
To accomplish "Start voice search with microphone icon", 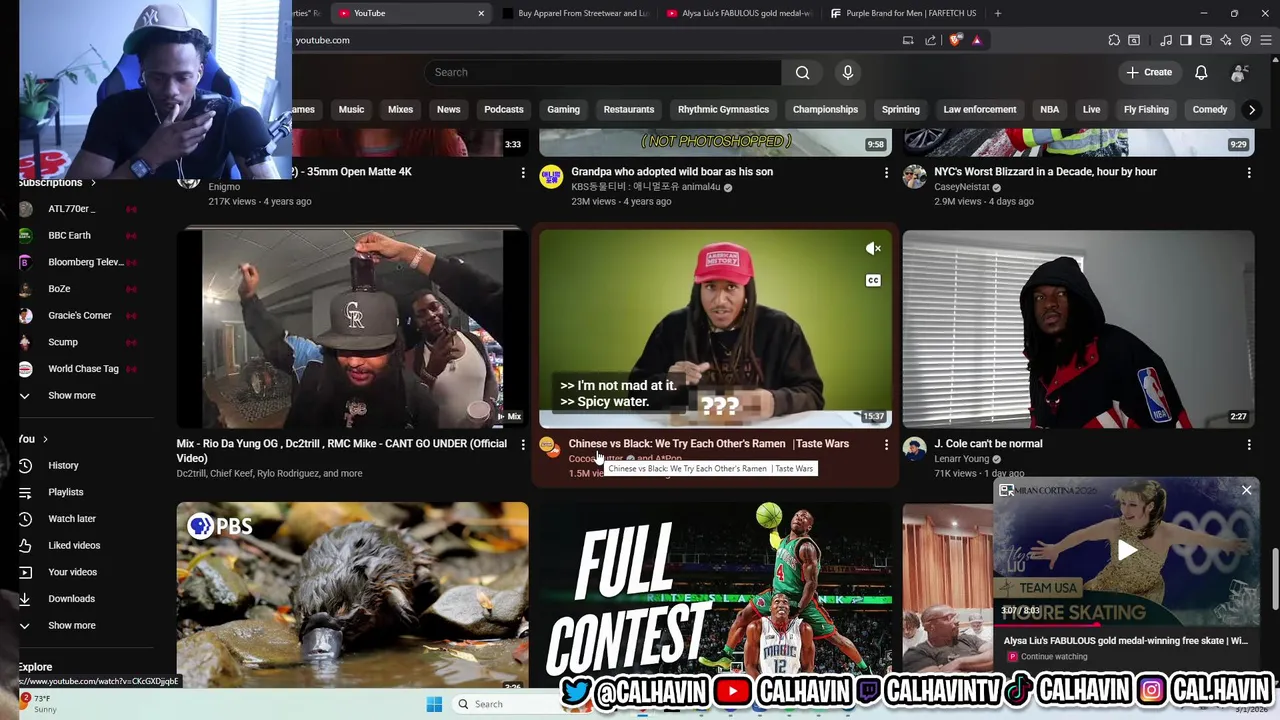I will pos(848,72).
